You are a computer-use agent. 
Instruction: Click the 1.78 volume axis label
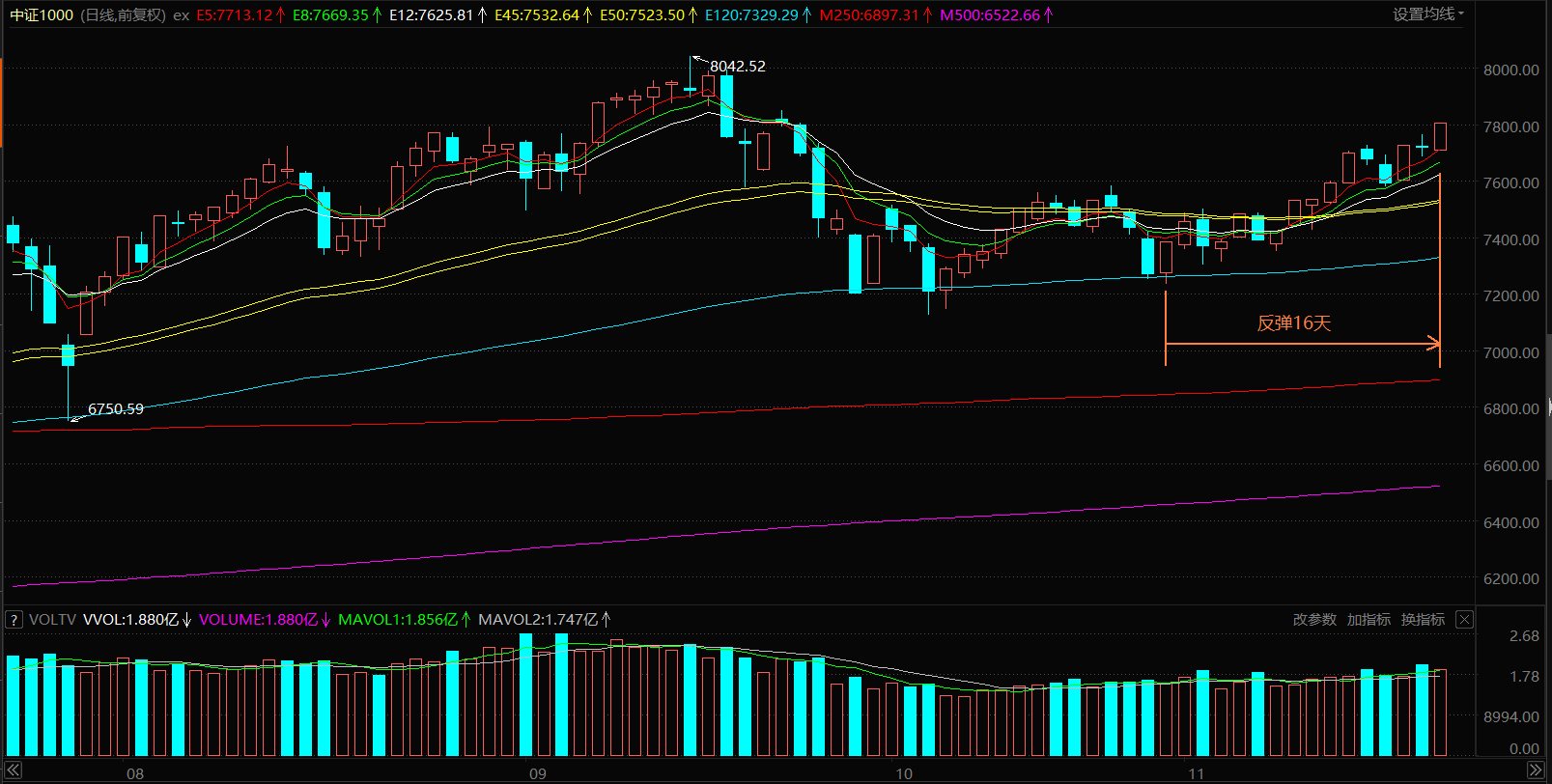[1524, 676]
